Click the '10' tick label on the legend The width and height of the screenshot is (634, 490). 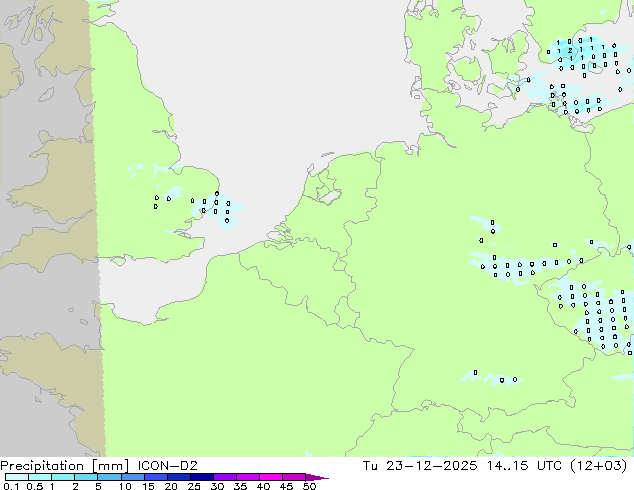pos(124,487)
